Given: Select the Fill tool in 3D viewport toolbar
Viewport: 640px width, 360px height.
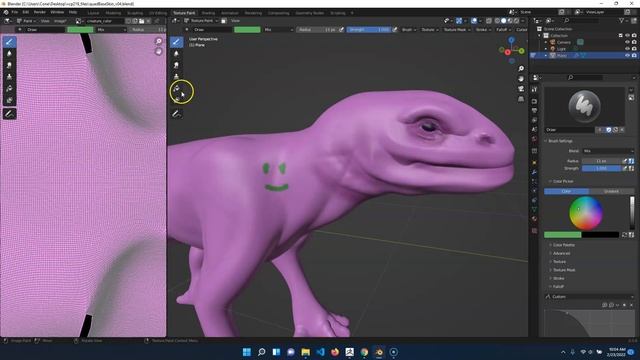Looking at the screenshot, I should [176, 88].
